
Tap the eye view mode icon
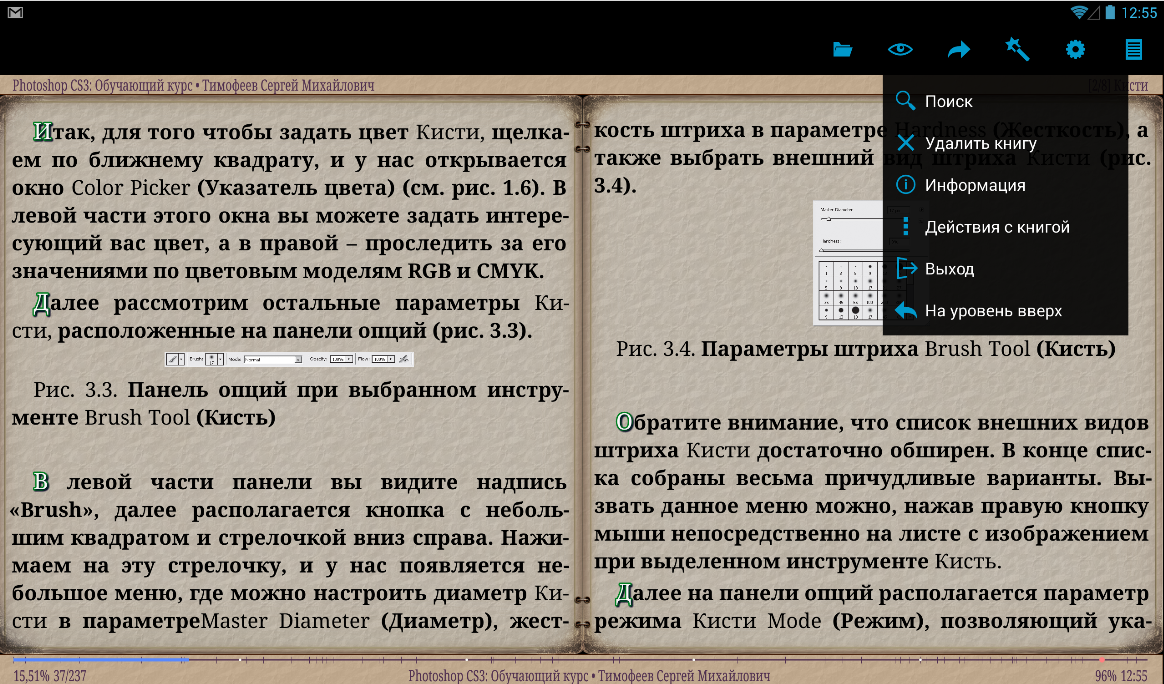[x=900, y=50]
